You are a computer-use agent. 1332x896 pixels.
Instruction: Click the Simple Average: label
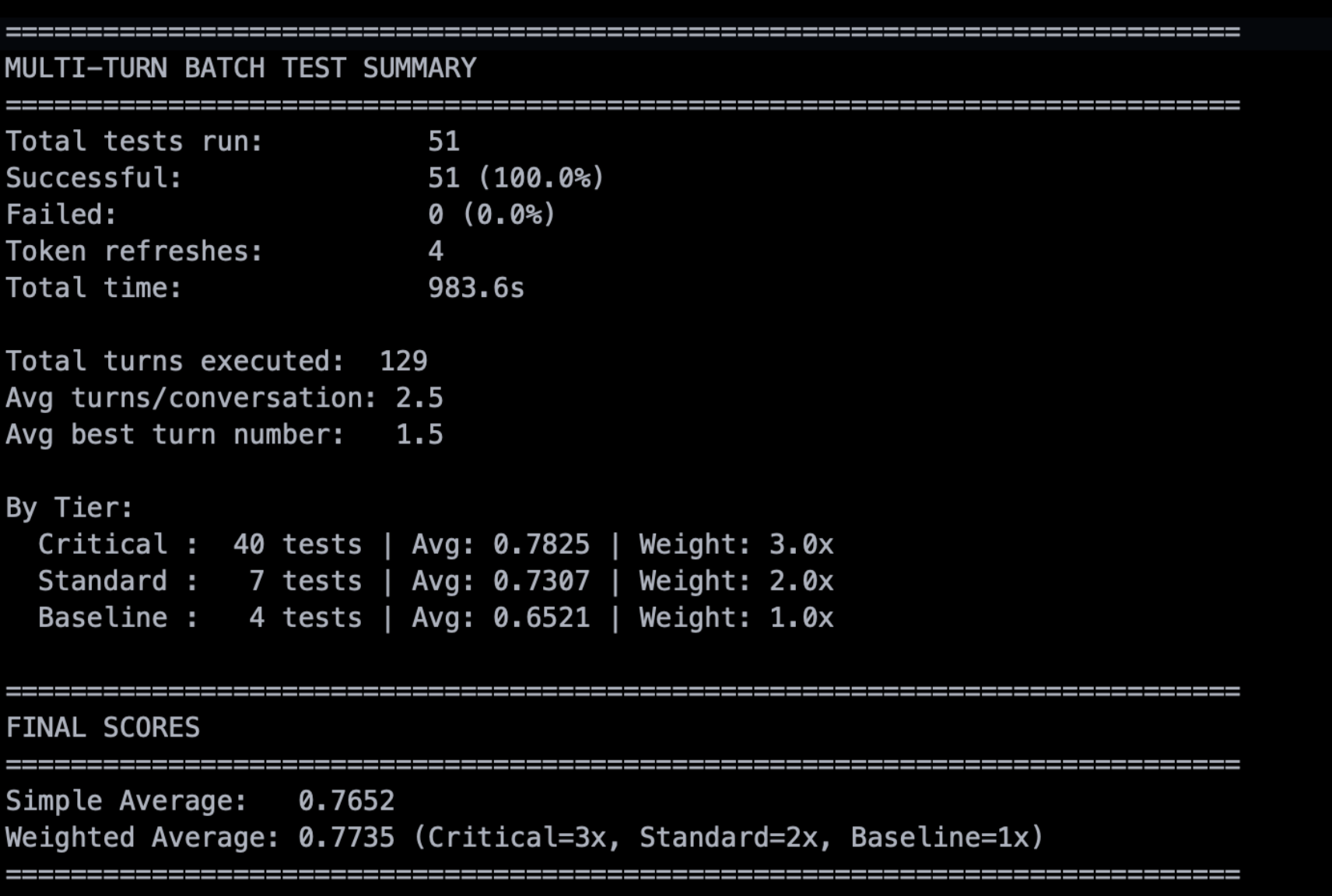[127, 801]
